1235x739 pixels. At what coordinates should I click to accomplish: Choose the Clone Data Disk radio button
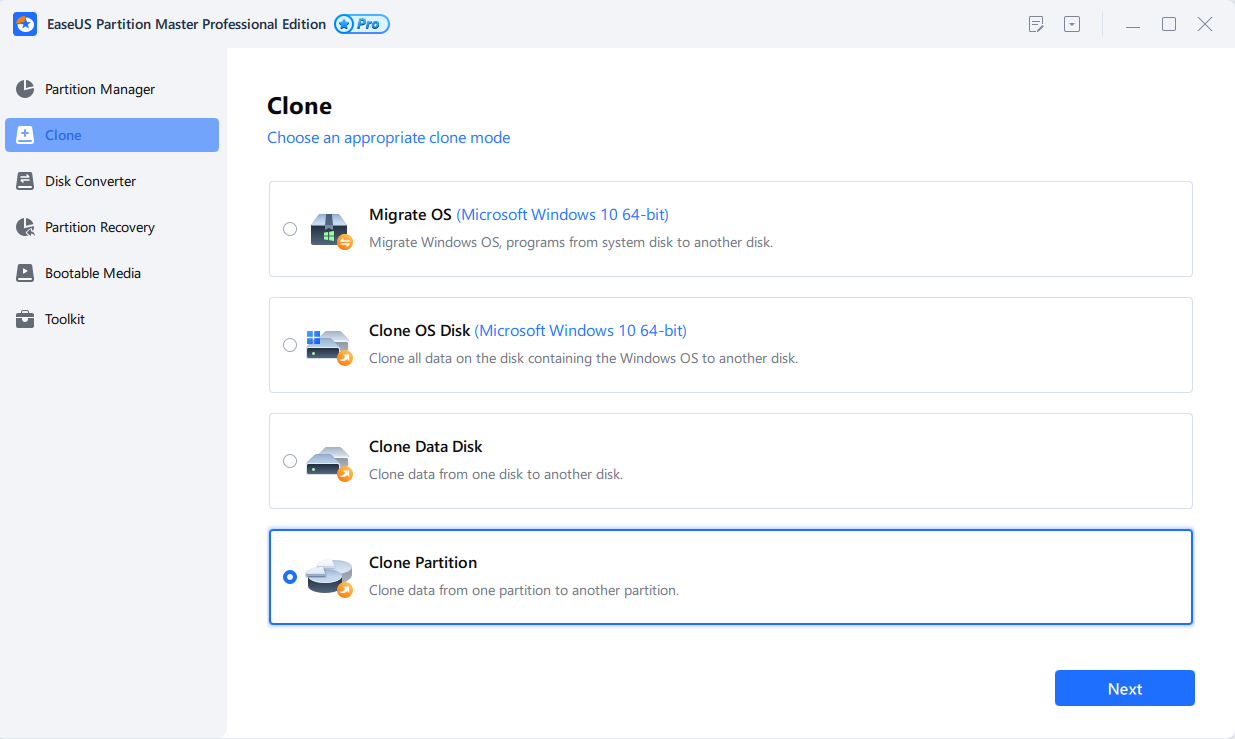click(290, 461)
